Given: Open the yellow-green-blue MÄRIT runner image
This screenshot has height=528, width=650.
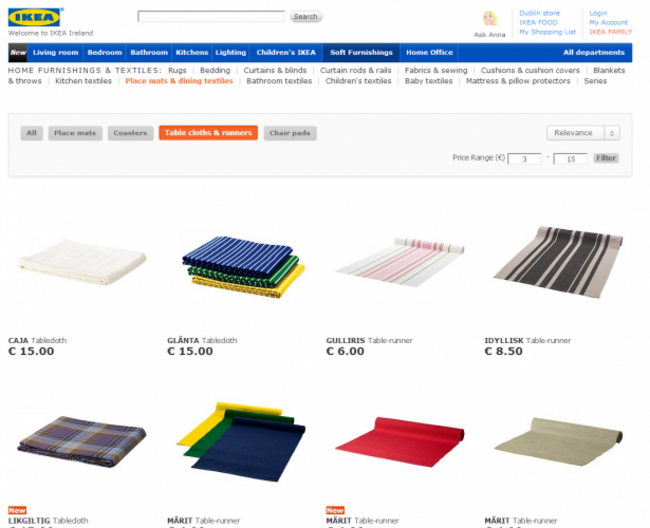Looking at the screenshot, I should (x=241, y=442).
